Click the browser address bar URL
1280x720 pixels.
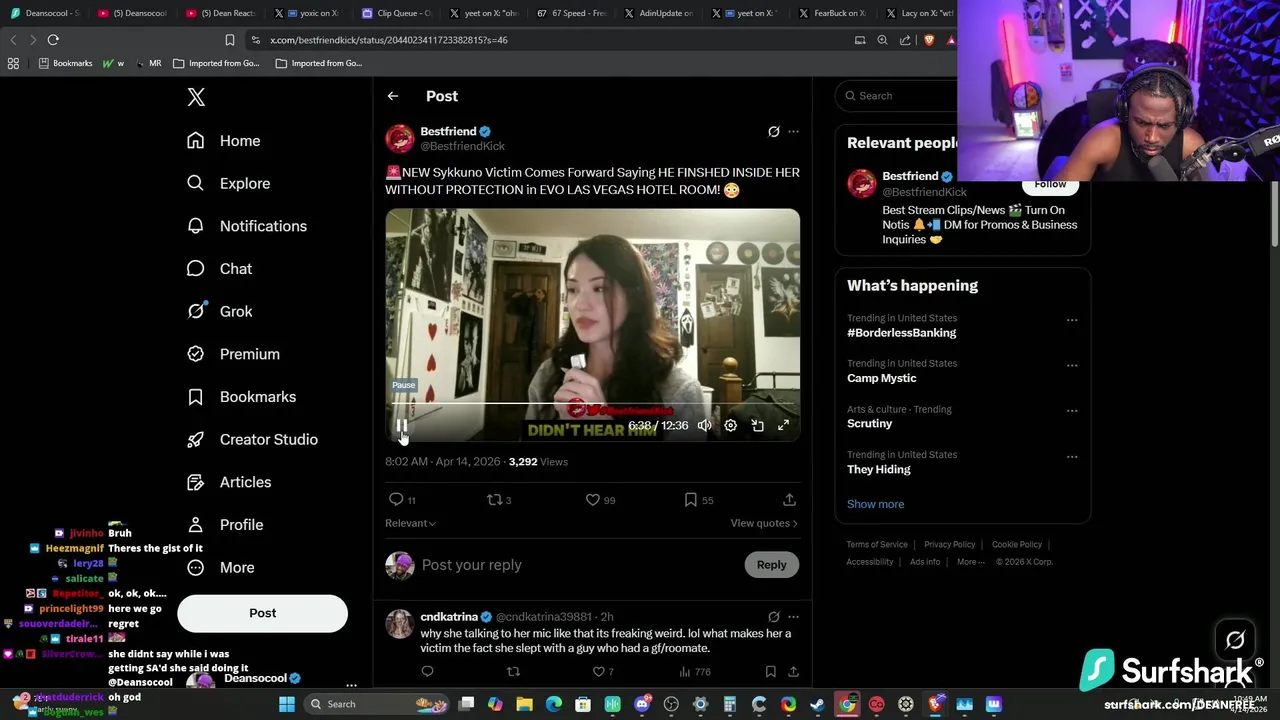point(389,40)
